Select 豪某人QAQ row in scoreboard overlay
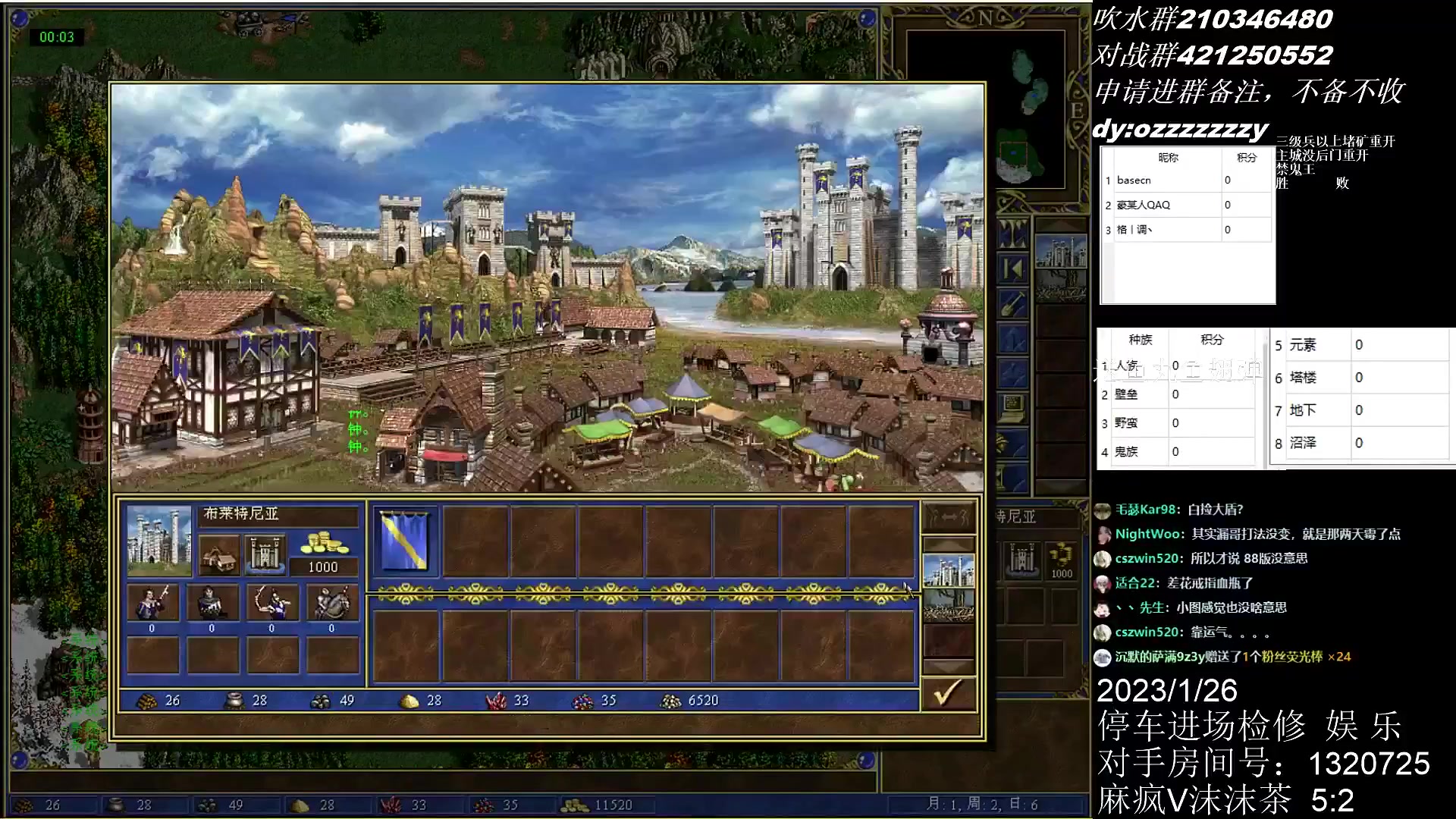Screen dimensions: 1456x819 pyautogui.click(x=1187, y=205)
